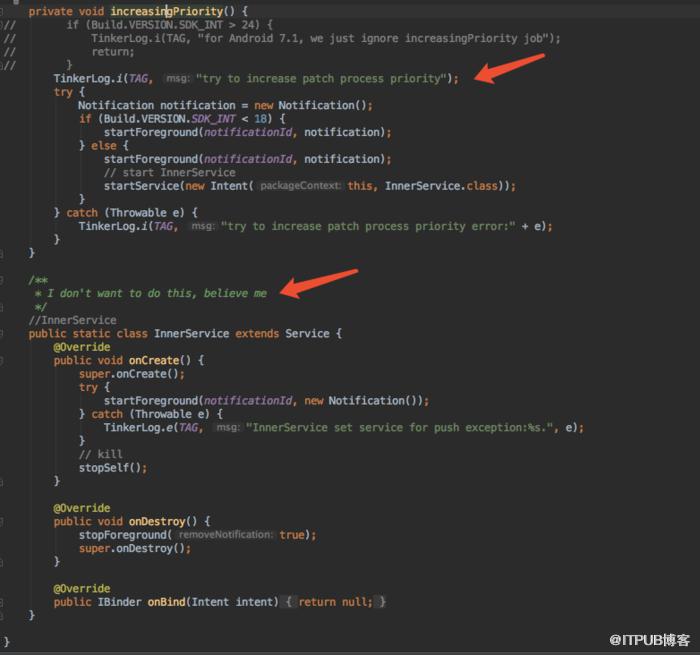The height and width of the screenshot is (655, 700).
Task: Click the '// start InnerService' comment
Action: coord(170,172)
